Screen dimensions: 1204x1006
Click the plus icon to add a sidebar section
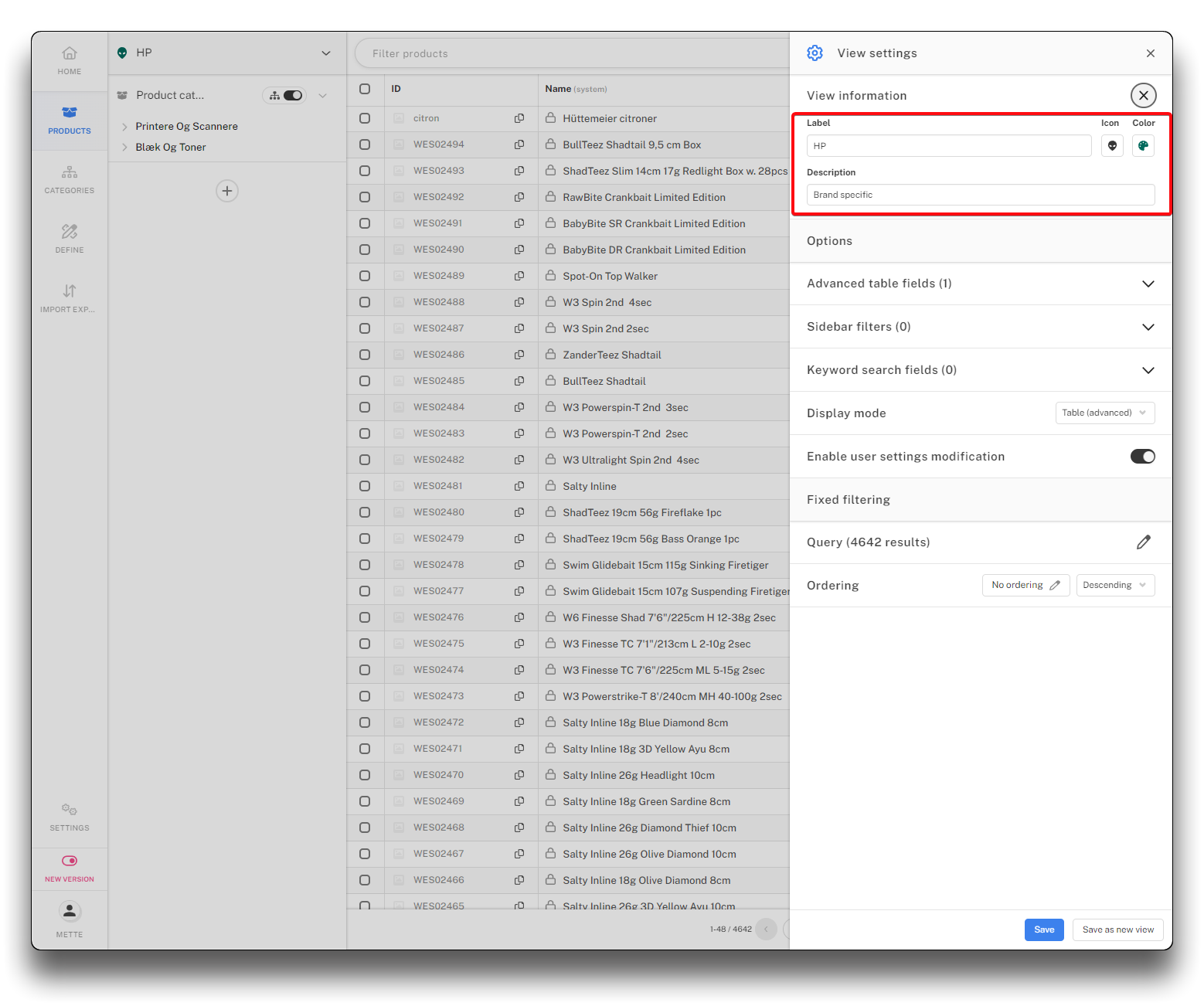click(x=226, y=191)
